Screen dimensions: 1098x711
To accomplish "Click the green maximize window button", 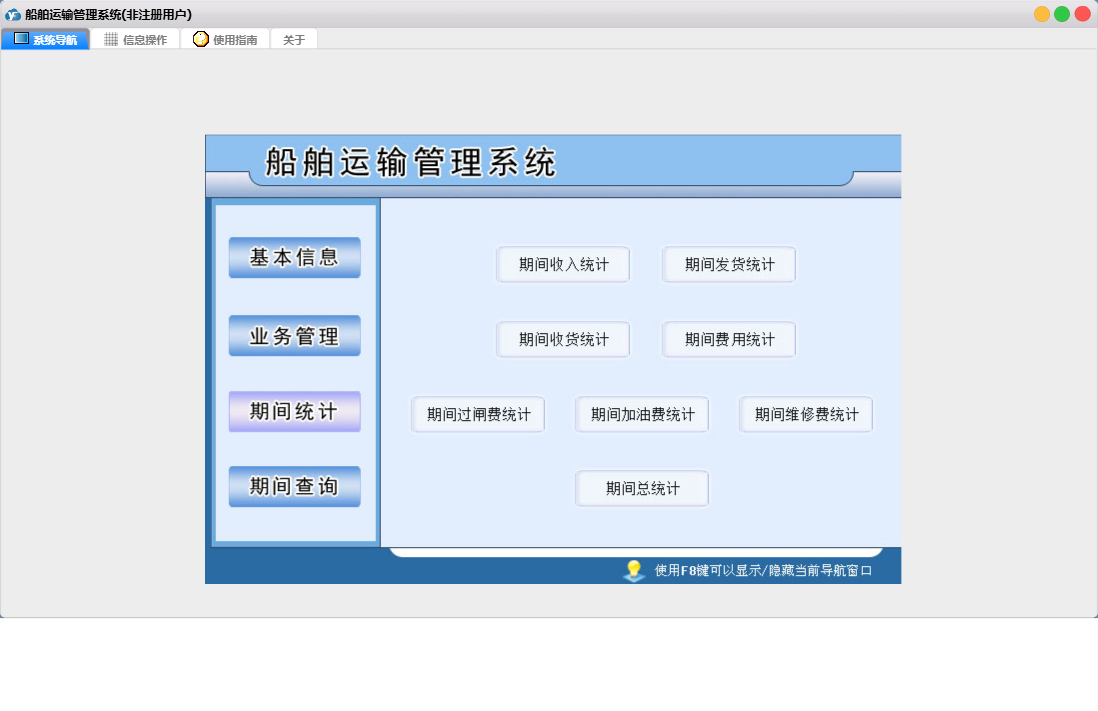I will tap(1062, 14).
